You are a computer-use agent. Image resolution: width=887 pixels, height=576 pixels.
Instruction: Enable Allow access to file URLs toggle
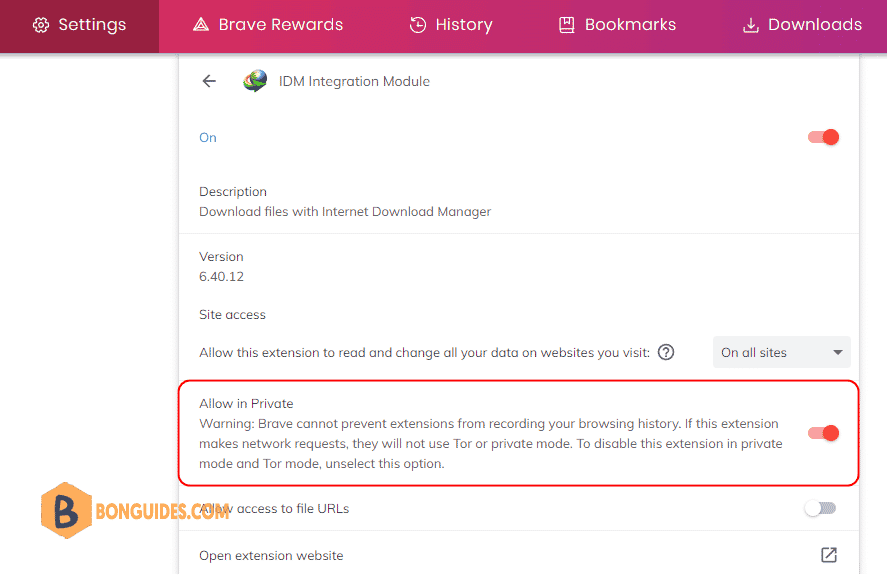click(x=821, y=508)
